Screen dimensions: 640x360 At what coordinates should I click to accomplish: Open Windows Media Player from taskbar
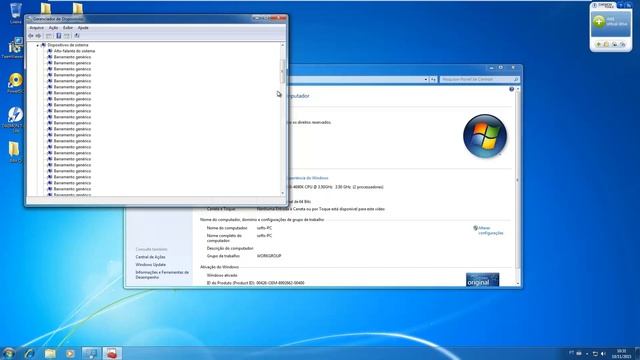(x=70, y=353)
